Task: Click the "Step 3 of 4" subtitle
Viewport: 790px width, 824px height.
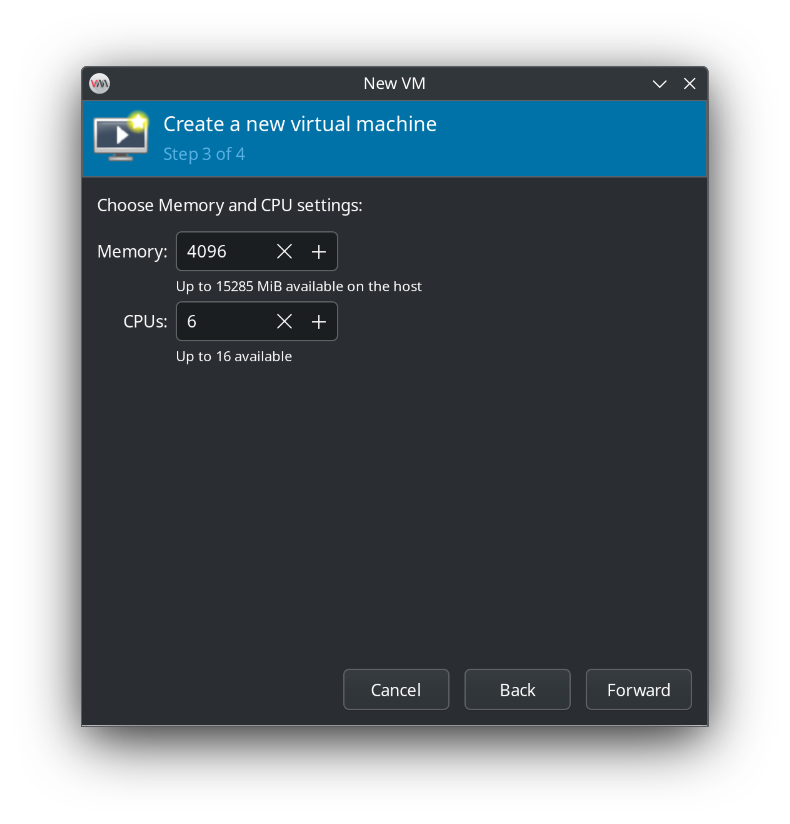Action: tap(204, 154)
